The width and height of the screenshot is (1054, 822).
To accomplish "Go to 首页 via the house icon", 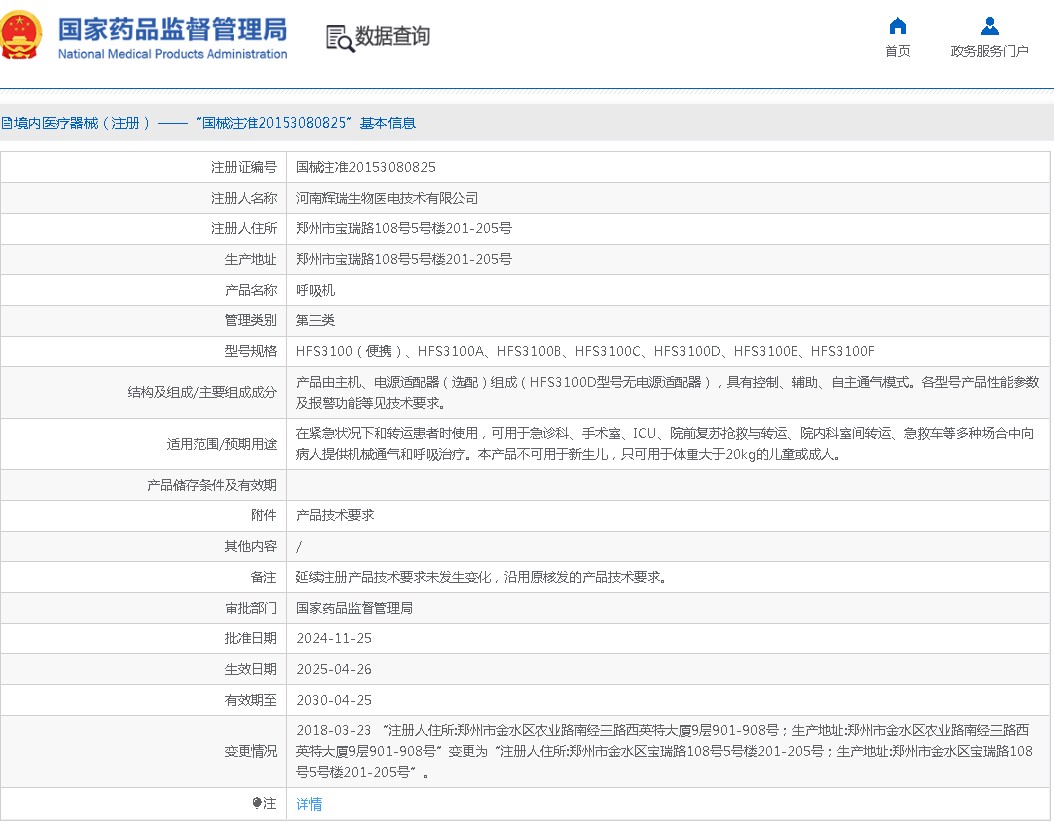I will point(897,26).
